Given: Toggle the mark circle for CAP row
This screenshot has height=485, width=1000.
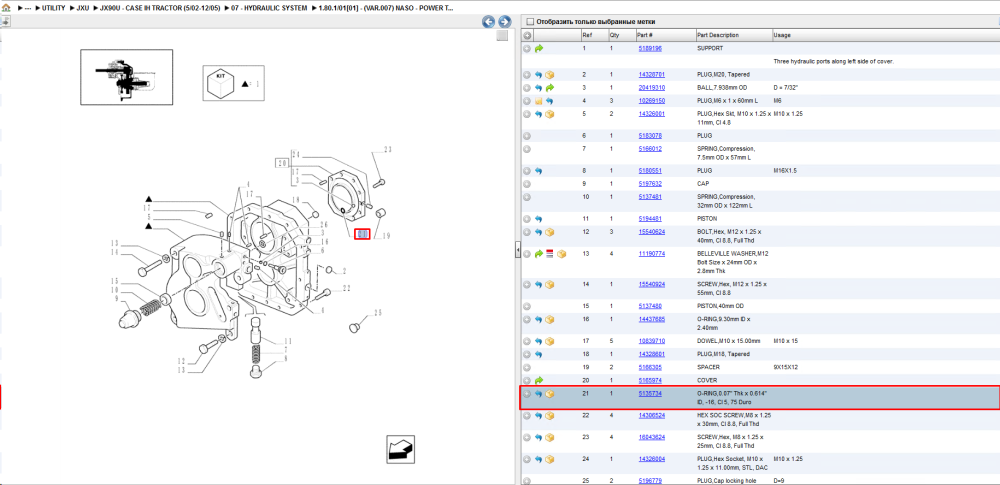Looking at the screenshot, I should 527,184.
